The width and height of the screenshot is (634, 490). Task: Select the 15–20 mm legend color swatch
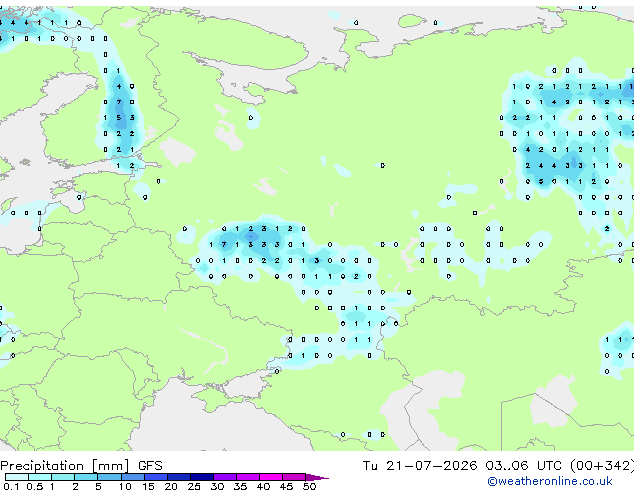[x=155, y=477]
